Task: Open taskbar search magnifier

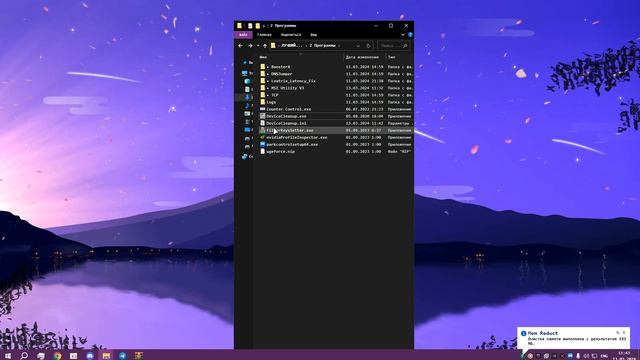Action: 24,356
